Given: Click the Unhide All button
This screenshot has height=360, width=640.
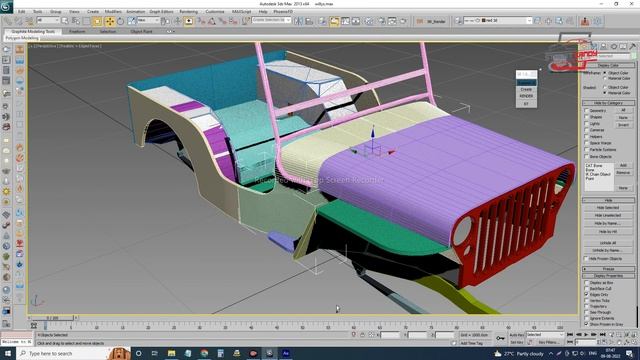Looking at the screenshot, I should tap(608, 243).
